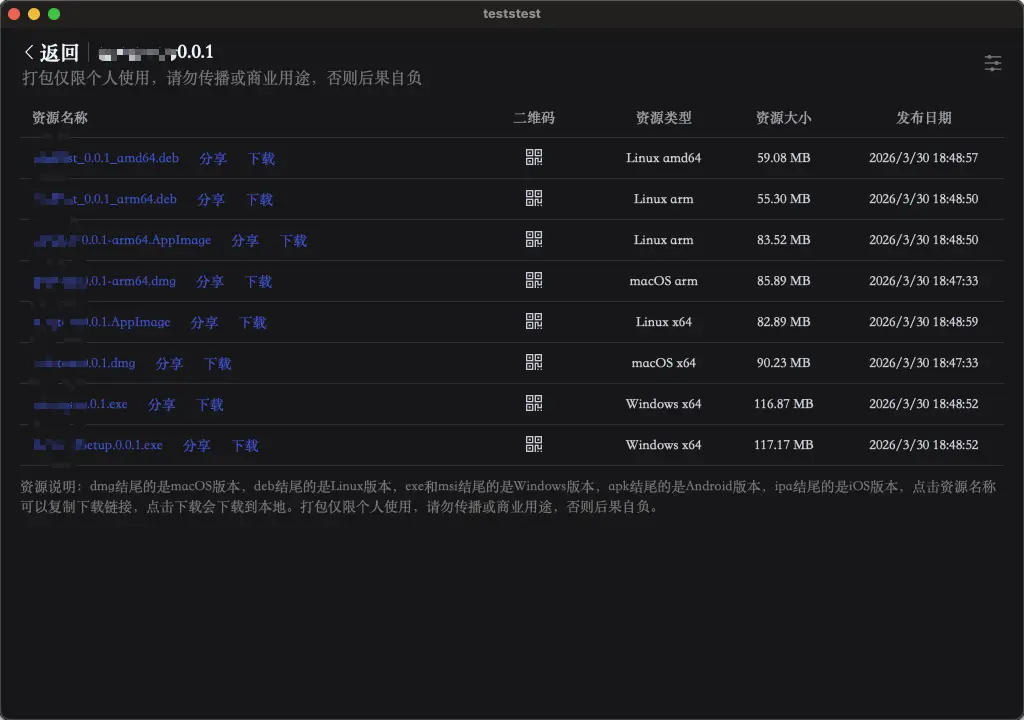The image size is (1024, 720).
Task: Download the arm64.dmg macOS package
Action: pyautogui.click(x=258, y=282)
